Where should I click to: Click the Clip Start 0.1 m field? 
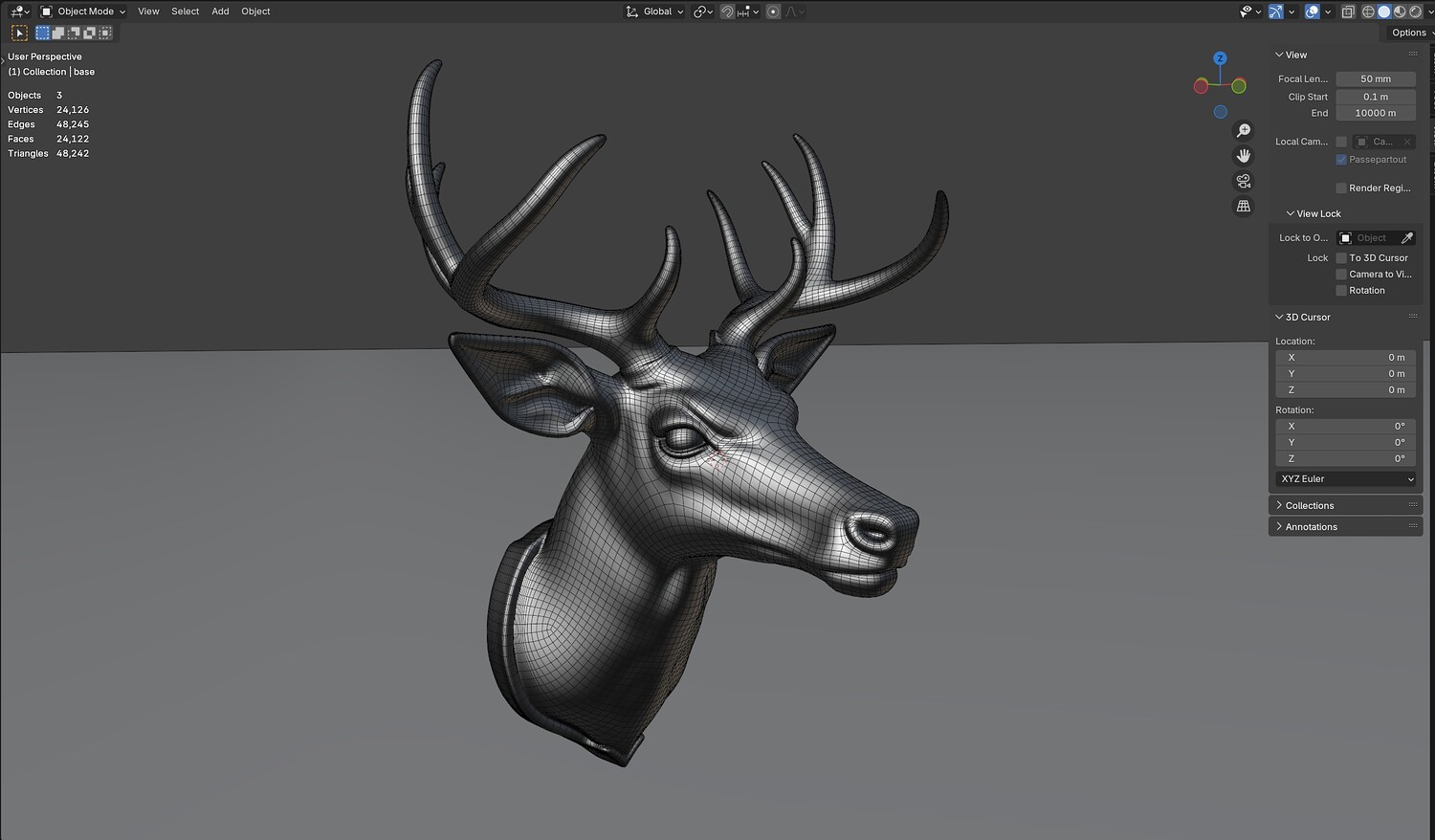tap(1376, 97)
